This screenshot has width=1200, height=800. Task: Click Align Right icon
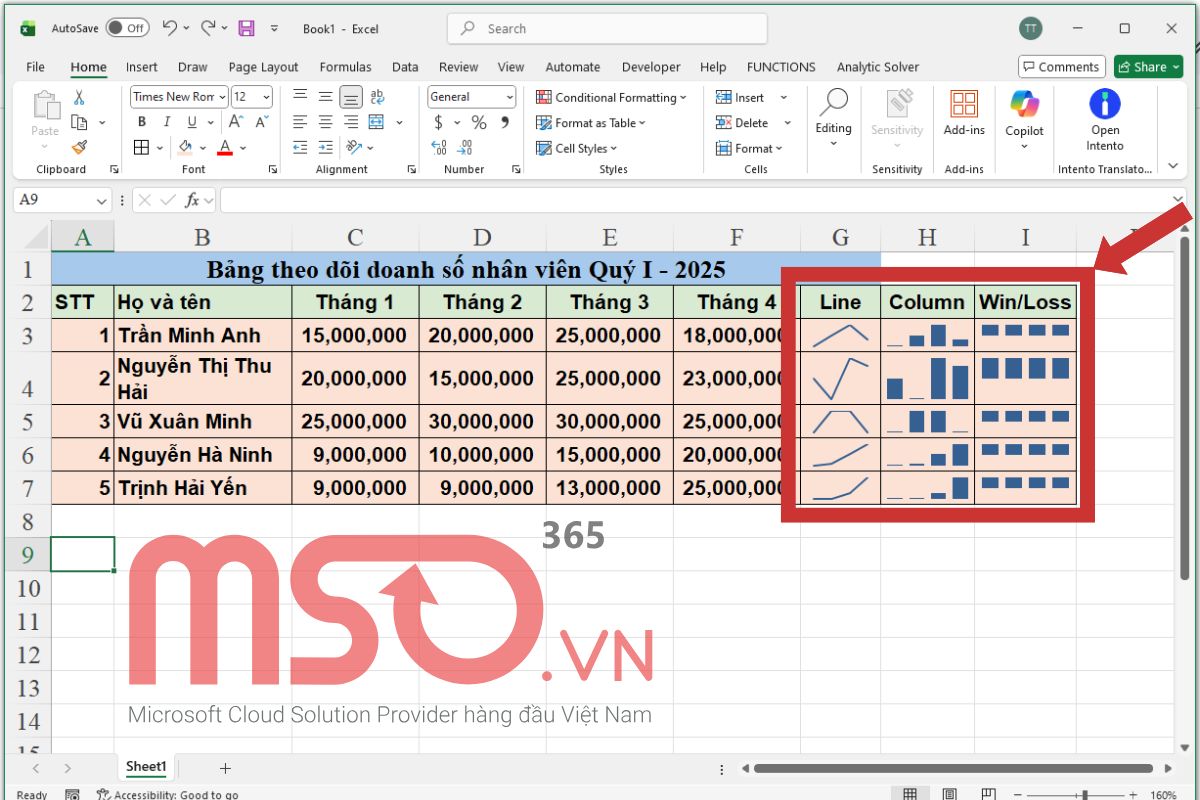(x=350, y=122)
